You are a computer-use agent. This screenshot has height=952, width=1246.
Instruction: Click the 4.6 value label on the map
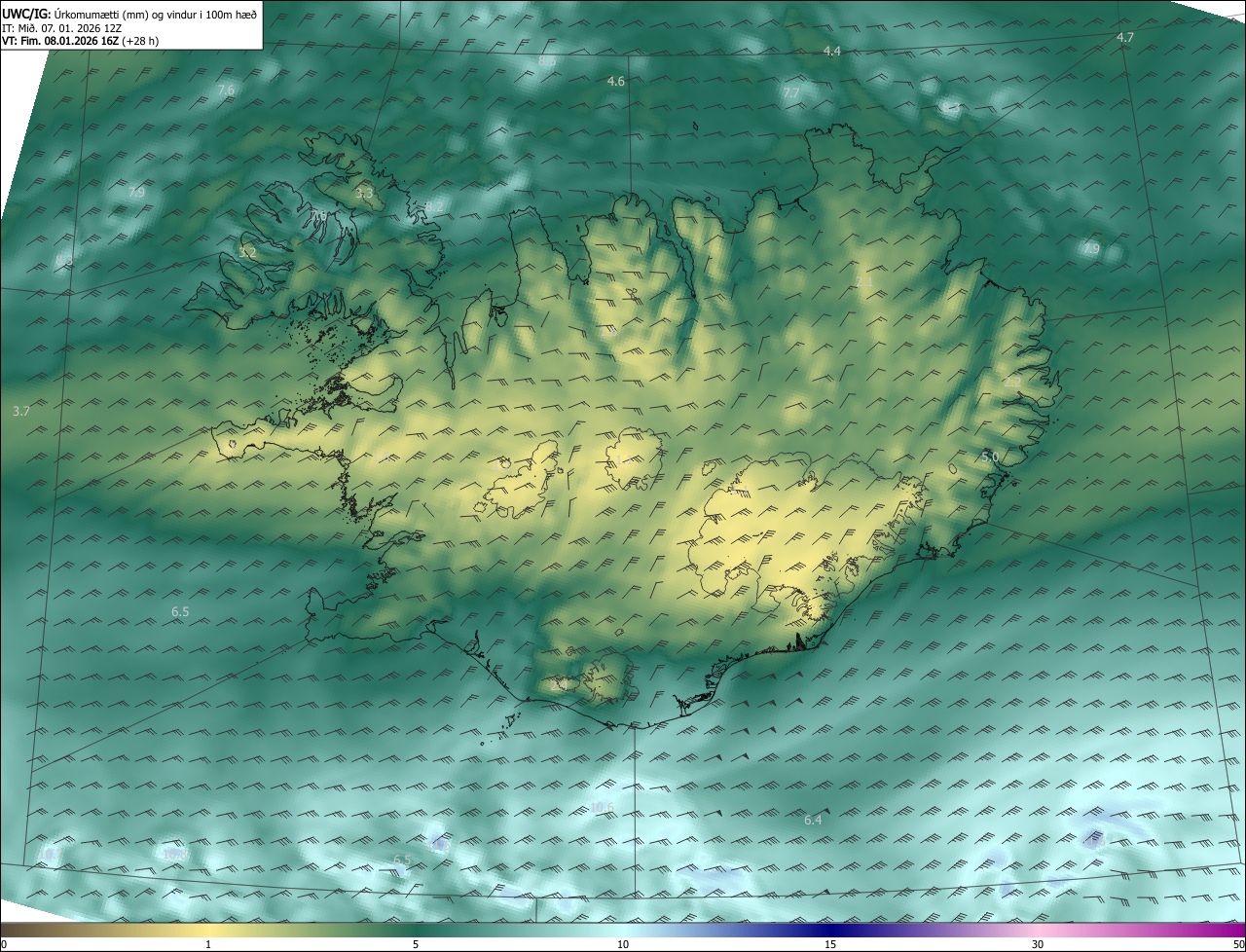615,82
